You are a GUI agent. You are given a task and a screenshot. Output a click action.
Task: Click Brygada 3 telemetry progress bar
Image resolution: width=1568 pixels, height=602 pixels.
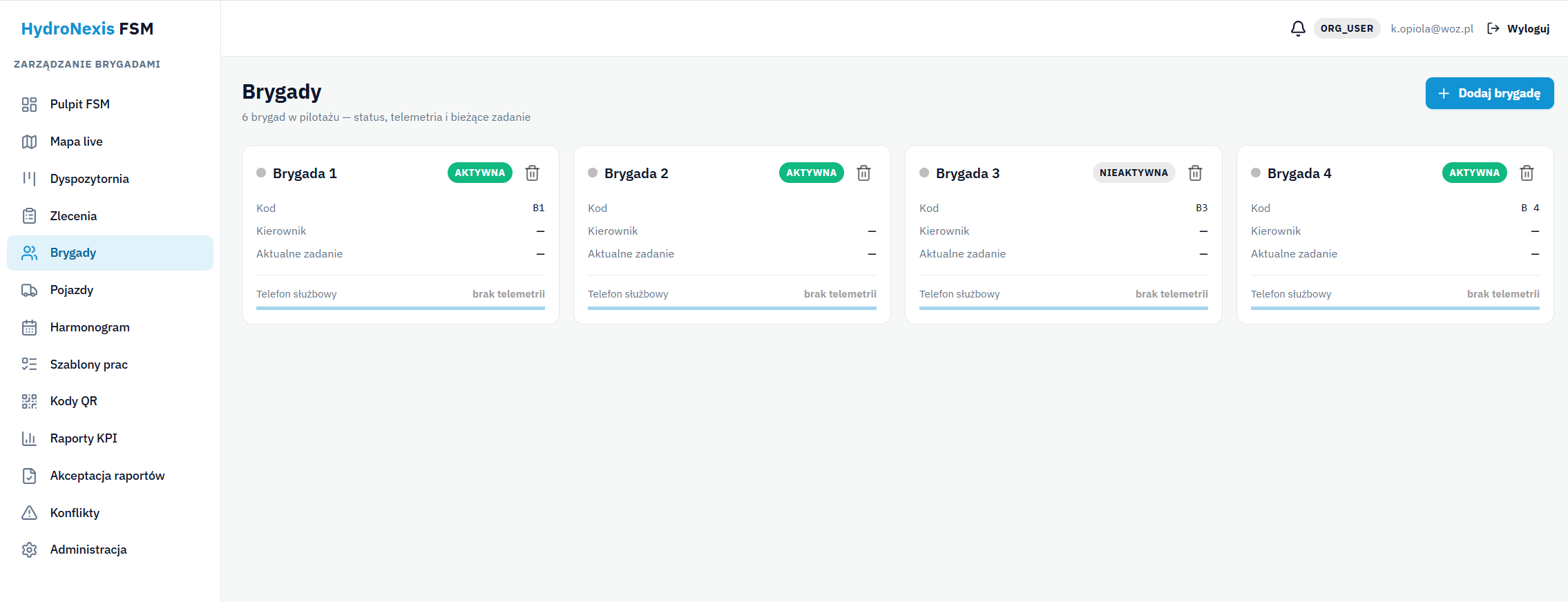tap(1064, 308)
